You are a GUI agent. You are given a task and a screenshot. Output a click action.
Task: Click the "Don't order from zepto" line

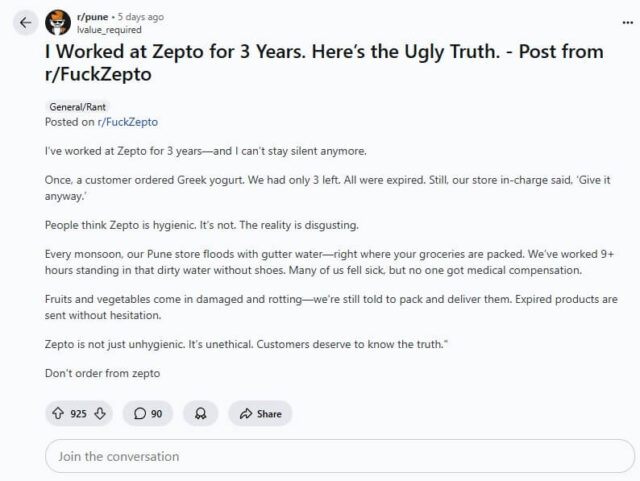pyautogui.click(x=102, y=373)
